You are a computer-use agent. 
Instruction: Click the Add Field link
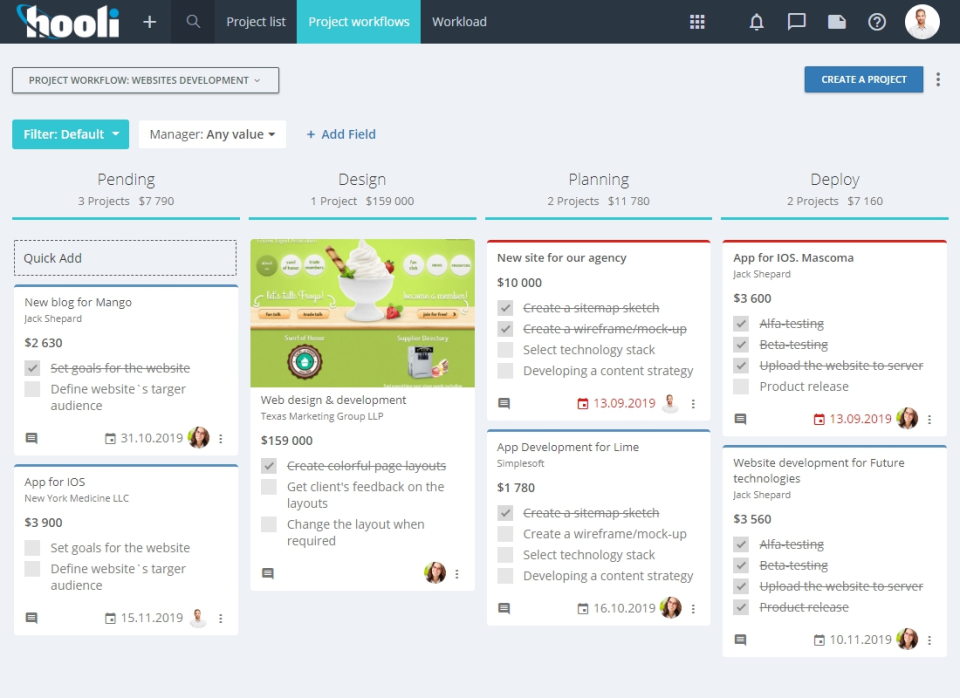click(x=341, y=134)
